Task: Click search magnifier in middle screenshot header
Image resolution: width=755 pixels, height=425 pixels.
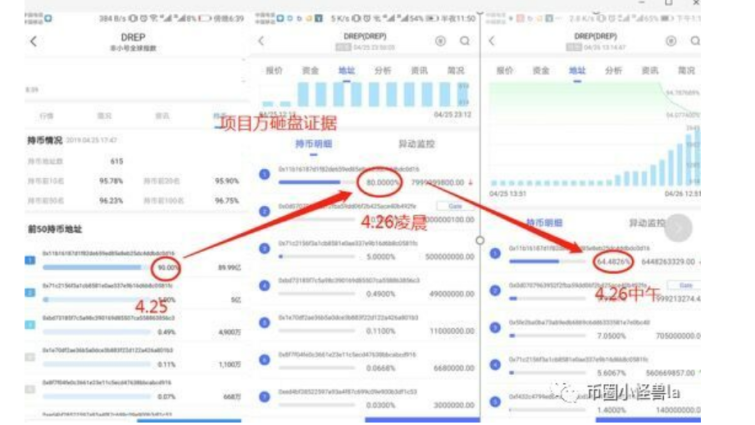Action: click(465, 41)
